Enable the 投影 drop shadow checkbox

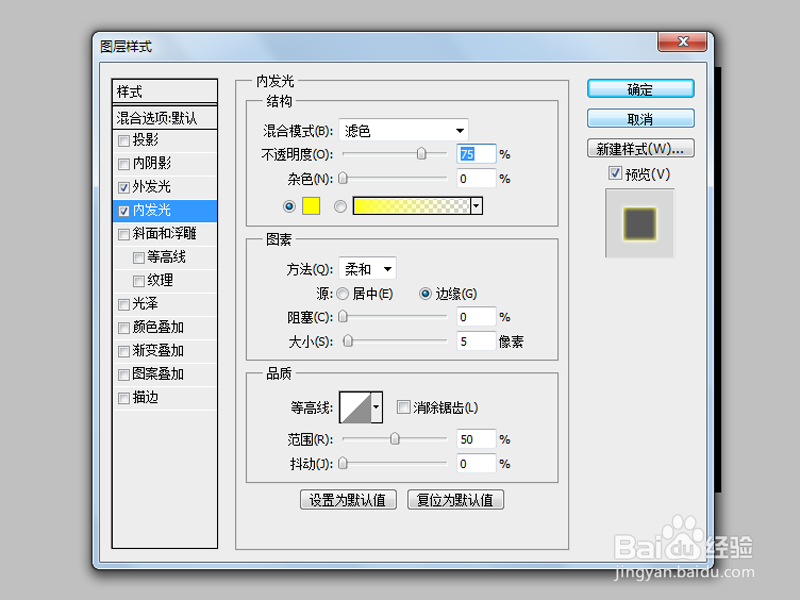pos(123,140)
